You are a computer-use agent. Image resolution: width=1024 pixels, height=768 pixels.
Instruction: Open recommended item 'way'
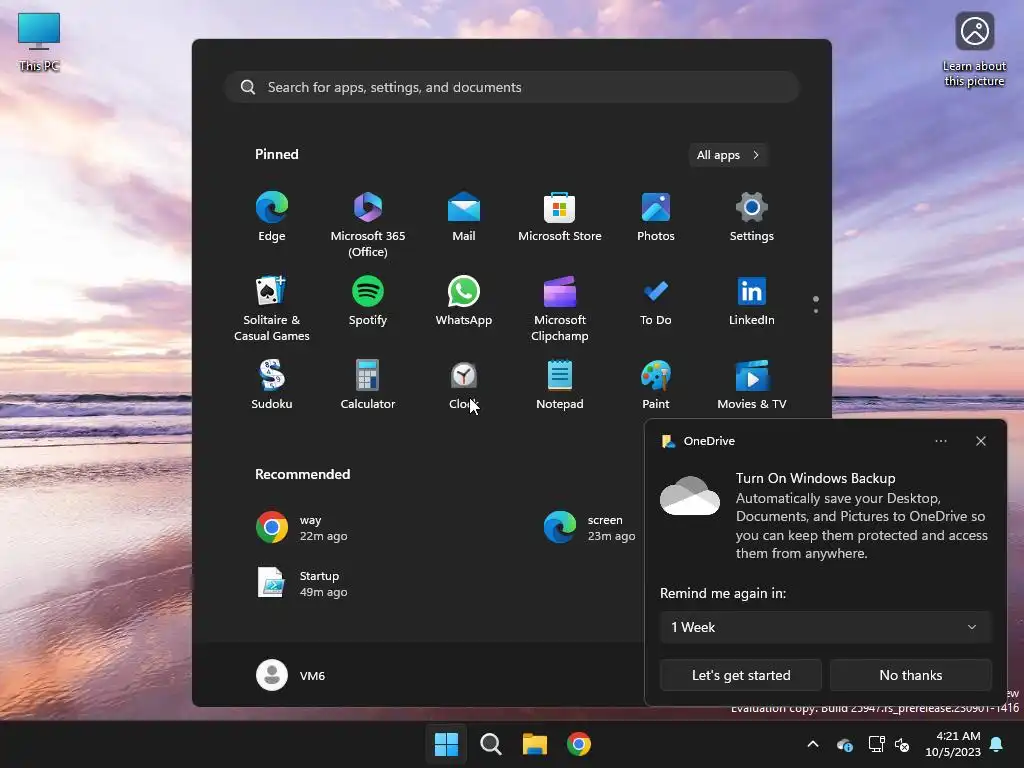point(302,528)
